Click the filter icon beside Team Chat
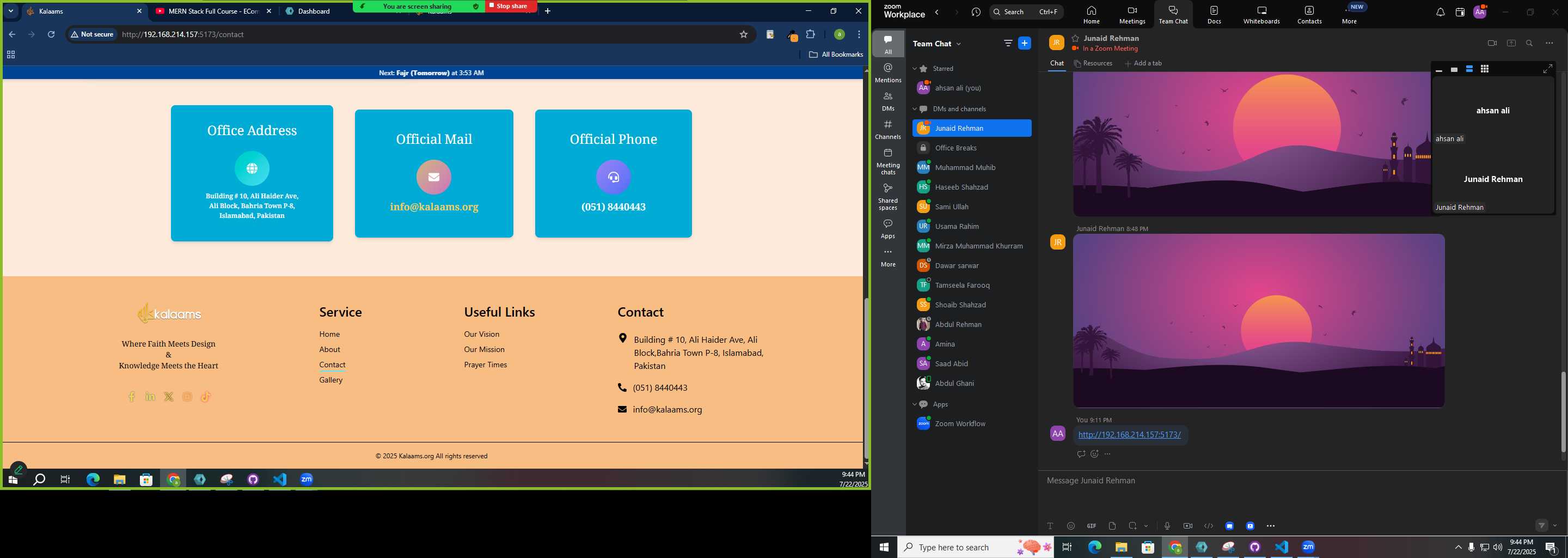This screenshot has height=558, width=1568. pos(1008,43)
